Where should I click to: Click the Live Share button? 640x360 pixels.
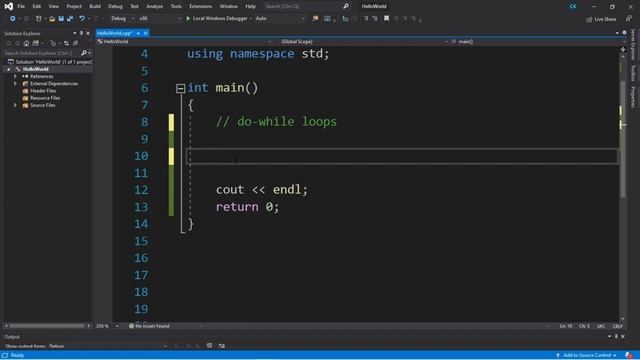click(601, 19)
